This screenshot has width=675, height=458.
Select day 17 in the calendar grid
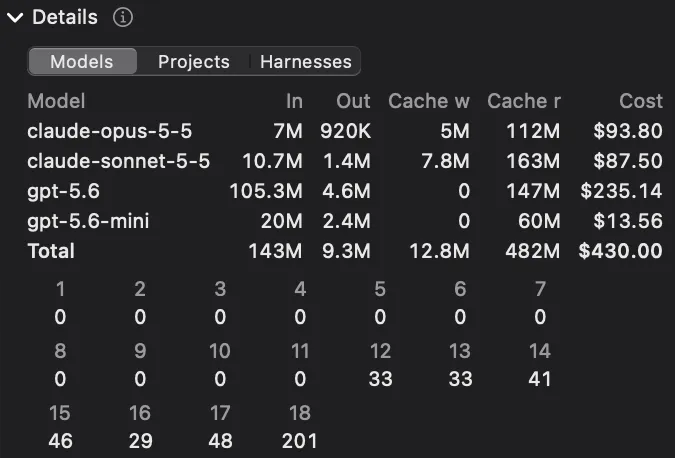tap(220, 413)
